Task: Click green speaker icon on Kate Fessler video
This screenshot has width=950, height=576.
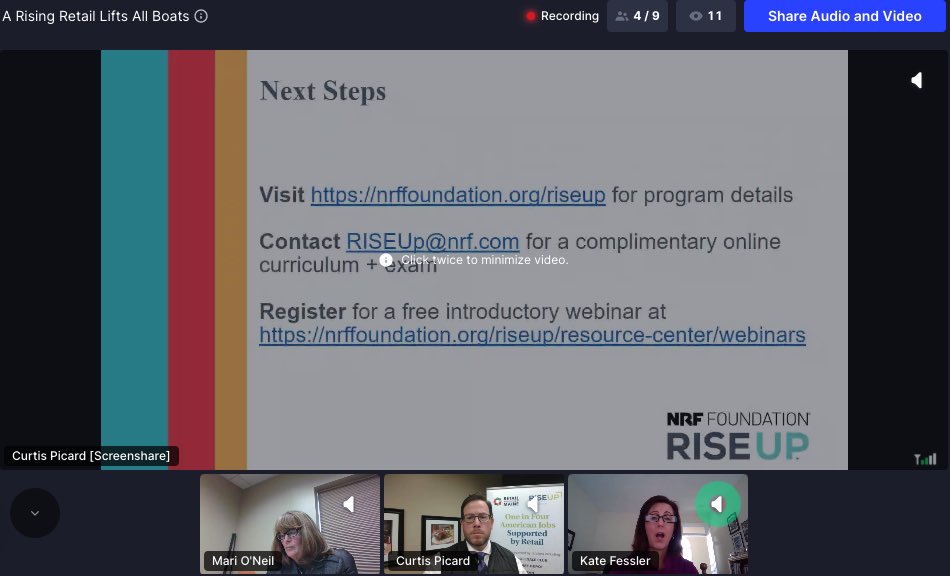Action: 718,504
